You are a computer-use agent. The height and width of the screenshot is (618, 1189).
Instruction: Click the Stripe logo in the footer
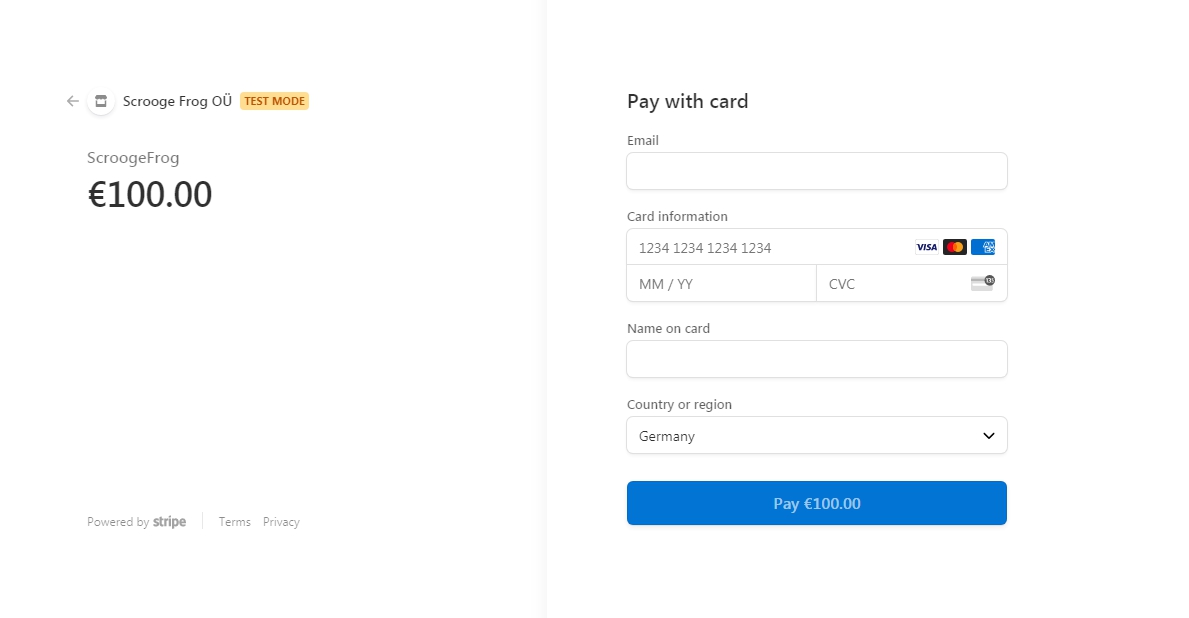(169, 522)
